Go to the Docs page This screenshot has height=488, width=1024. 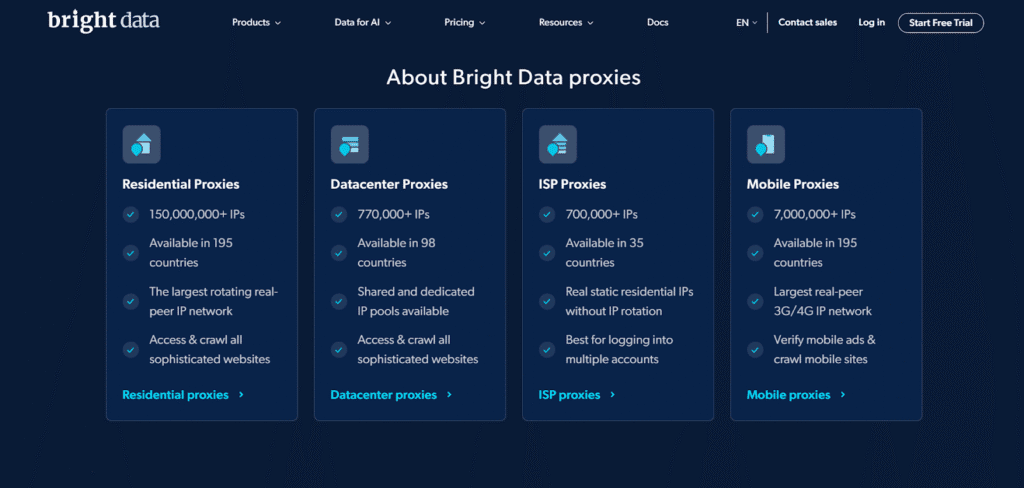[x=657, y=22]
